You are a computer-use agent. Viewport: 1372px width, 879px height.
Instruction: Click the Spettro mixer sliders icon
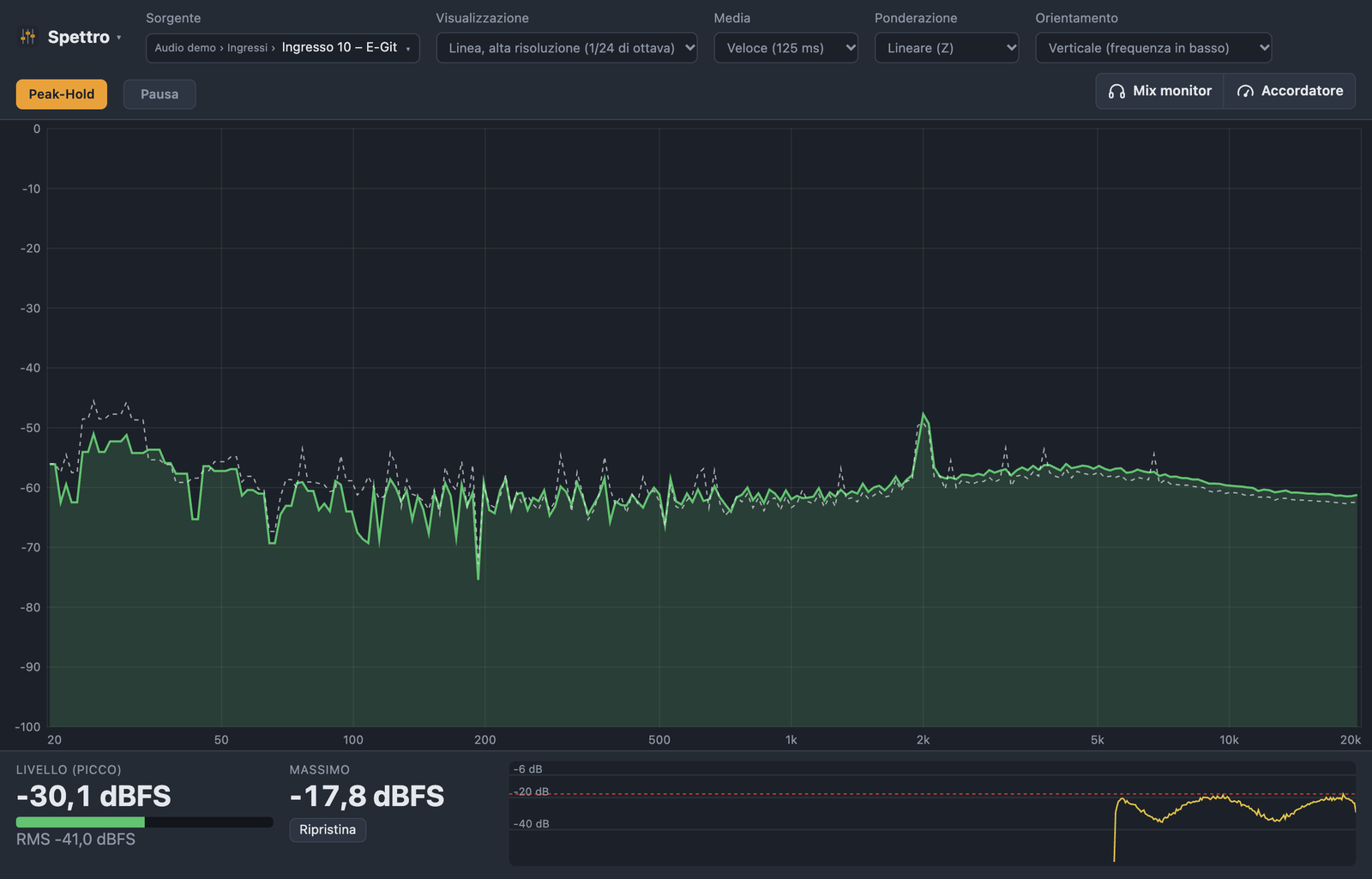click(28, 37)
